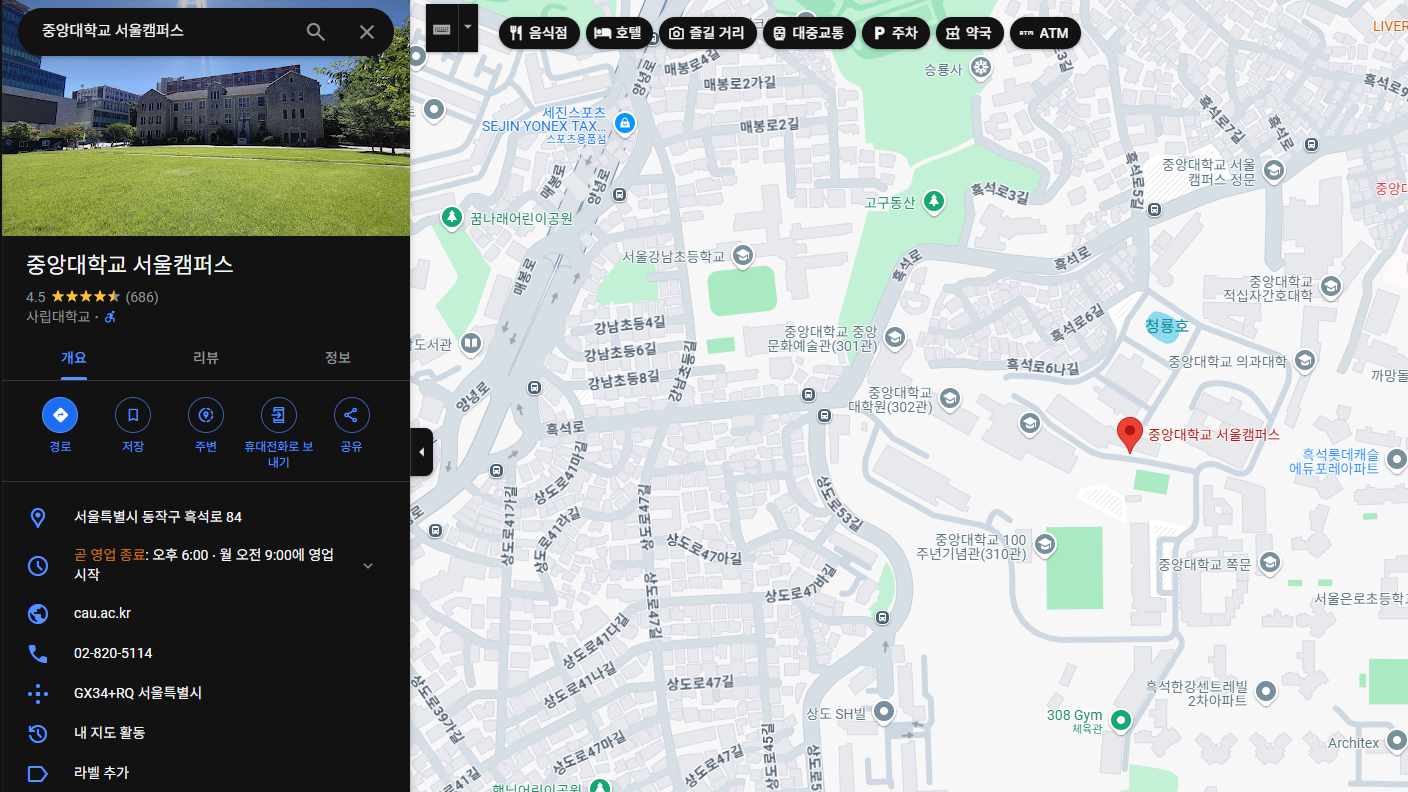Filter by 음식점 restaurants chip
Image resolution: width=1408 pixels, height=792 pixels.
point(538,33)
